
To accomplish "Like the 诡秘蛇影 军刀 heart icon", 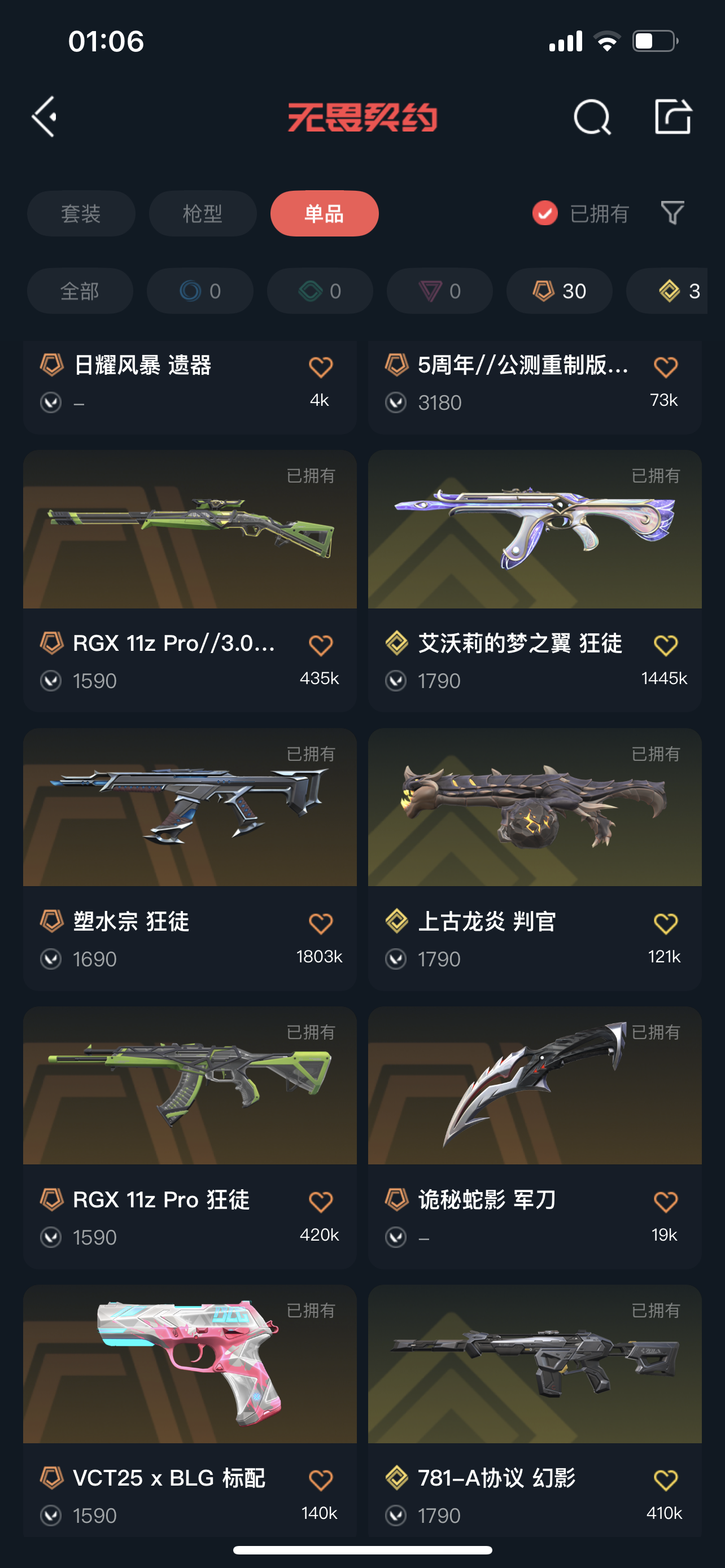I will point(665,1201).
